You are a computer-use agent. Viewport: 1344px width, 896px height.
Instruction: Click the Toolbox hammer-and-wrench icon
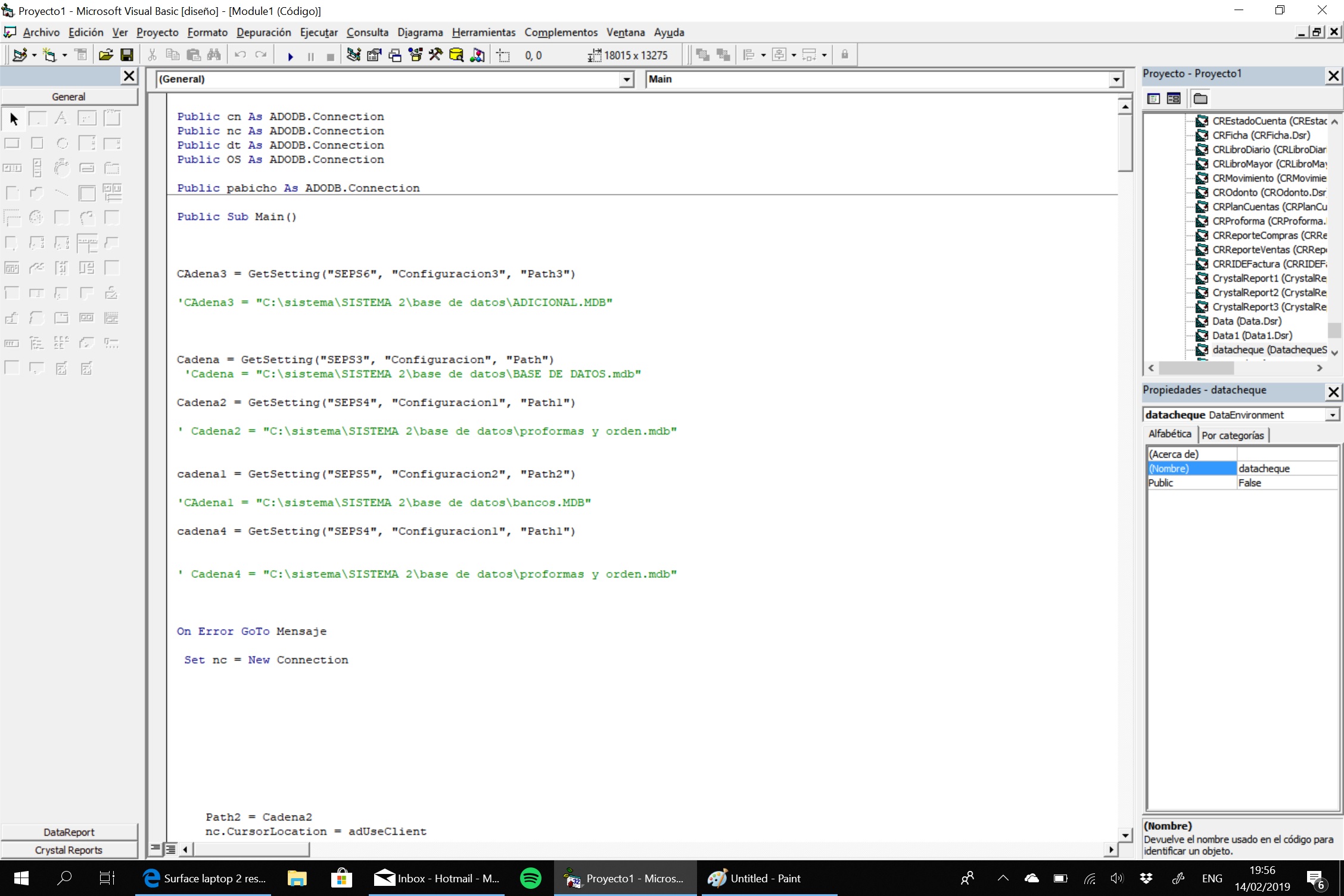[435, 55]
